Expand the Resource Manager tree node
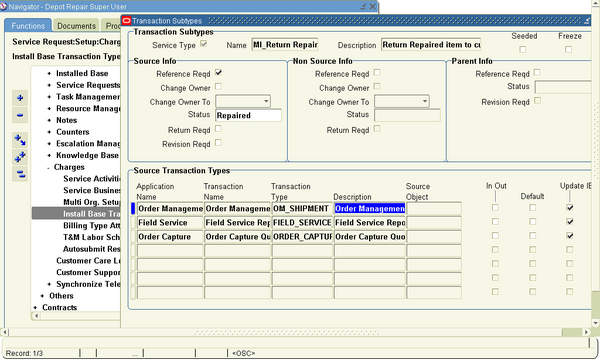600x360 pixels. (x=49, y=109)
